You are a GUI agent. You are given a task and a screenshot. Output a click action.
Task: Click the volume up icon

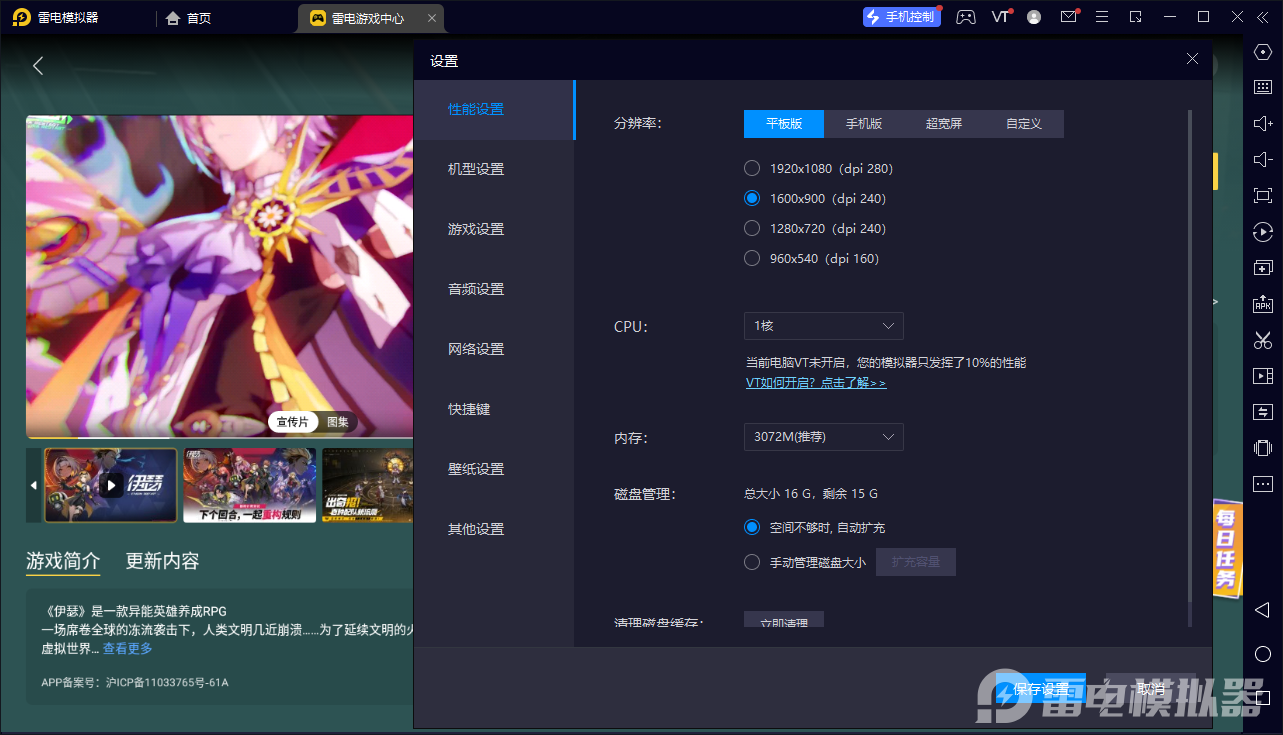(x=1263, y=123)
